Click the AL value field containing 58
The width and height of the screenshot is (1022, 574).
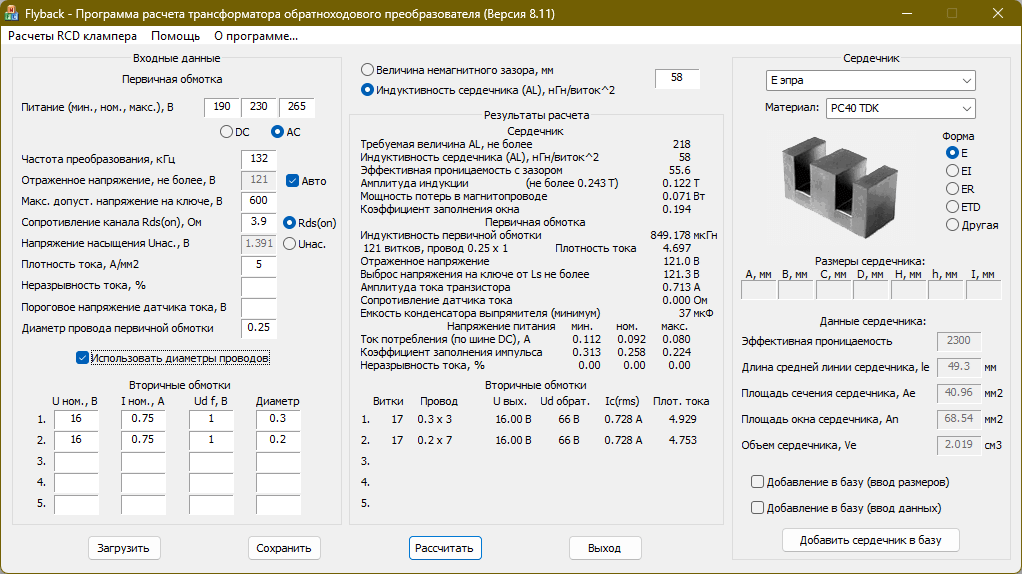(x=677, y=78)
